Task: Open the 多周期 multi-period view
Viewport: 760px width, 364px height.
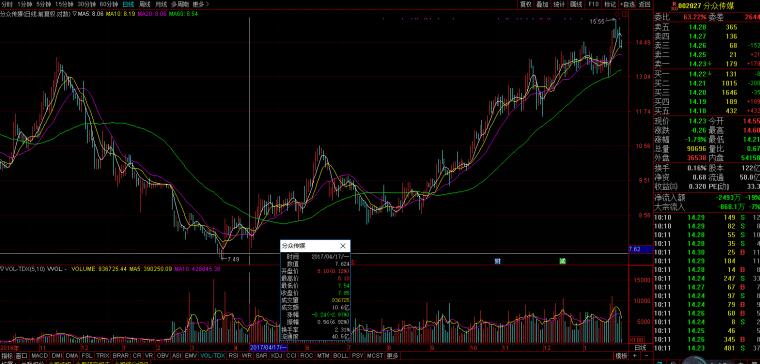Action: click(x=179, y=4)
